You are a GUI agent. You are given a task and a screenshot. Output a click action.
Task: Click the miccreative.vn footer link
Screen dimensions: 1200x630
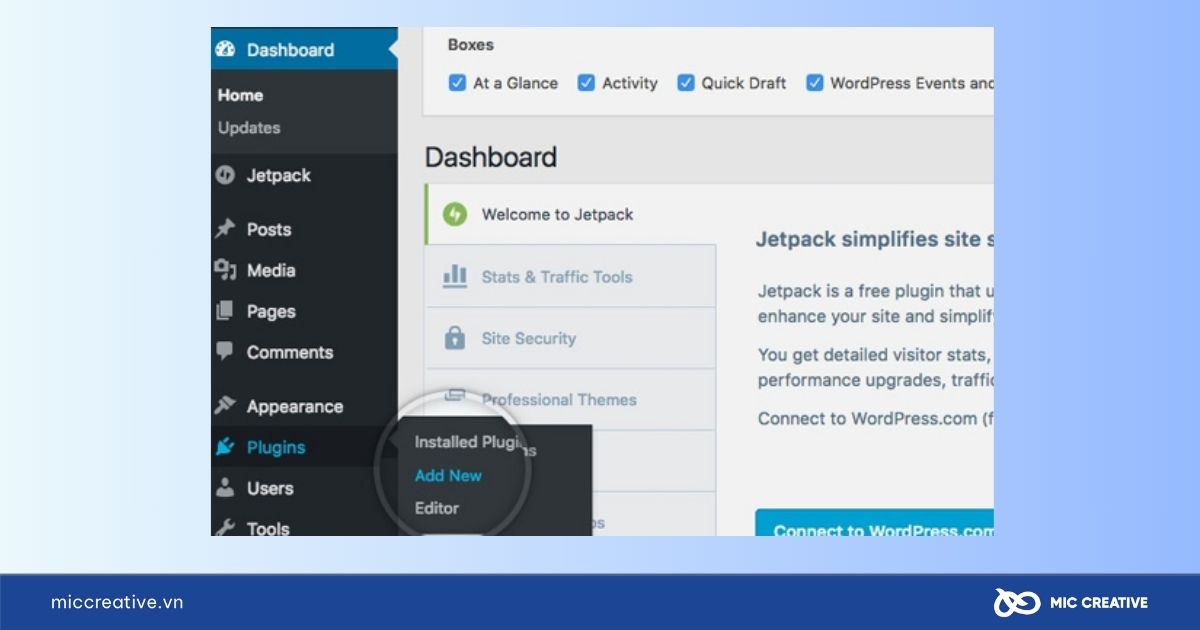(x=117, y=602)
